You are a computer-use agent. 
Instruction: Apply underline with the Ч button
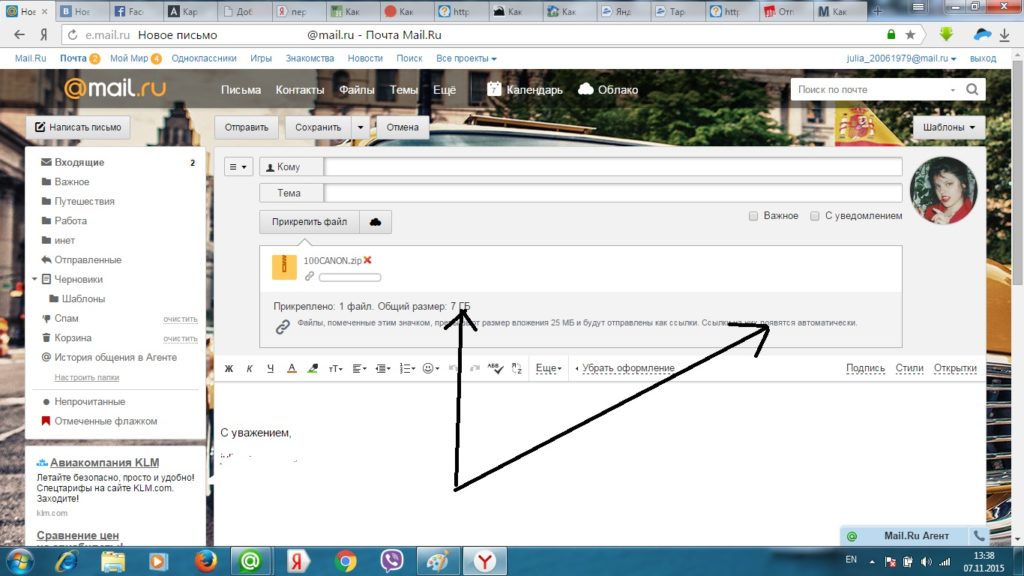[x=270, y=368]
